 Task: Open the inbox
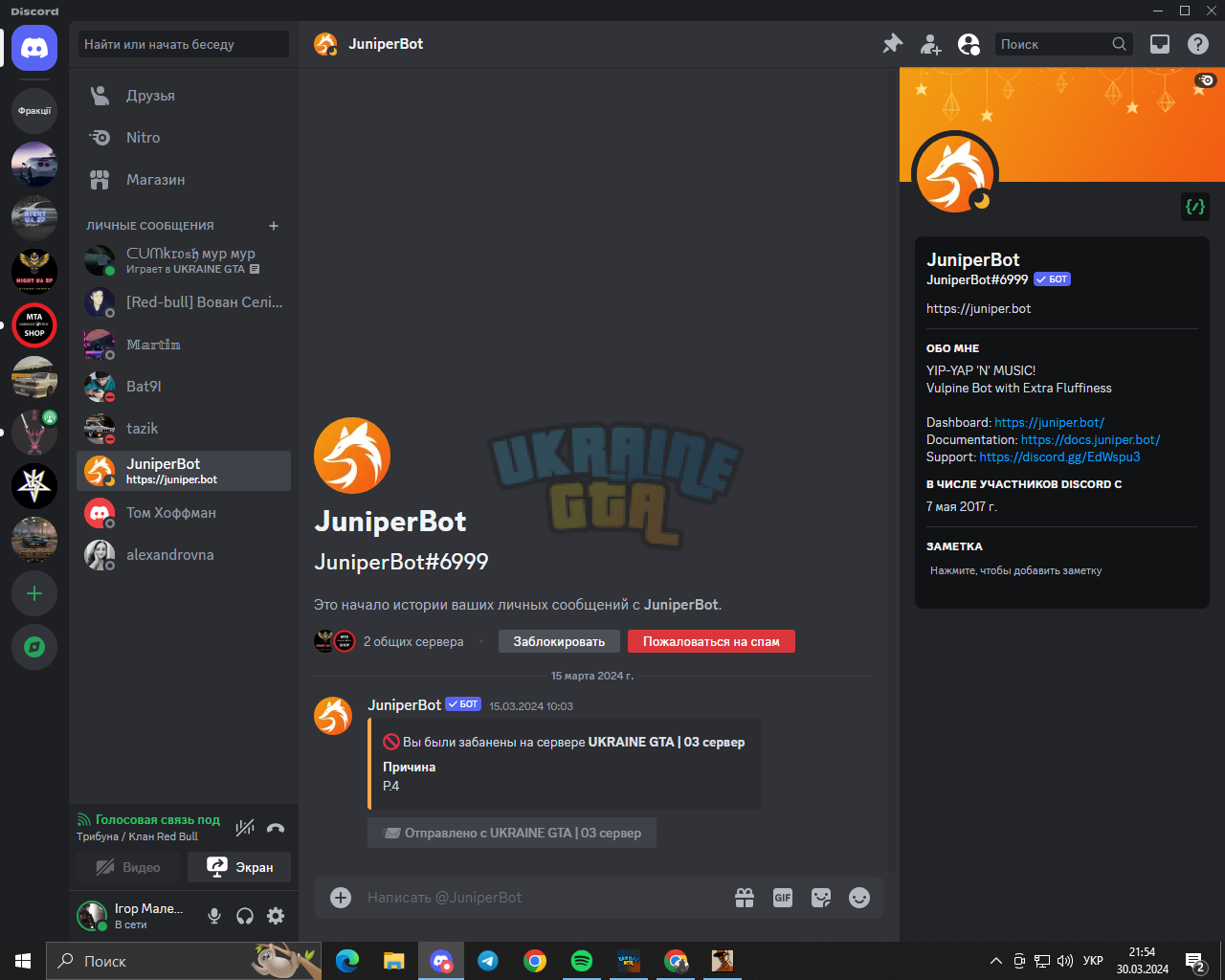pos(1160,44)
